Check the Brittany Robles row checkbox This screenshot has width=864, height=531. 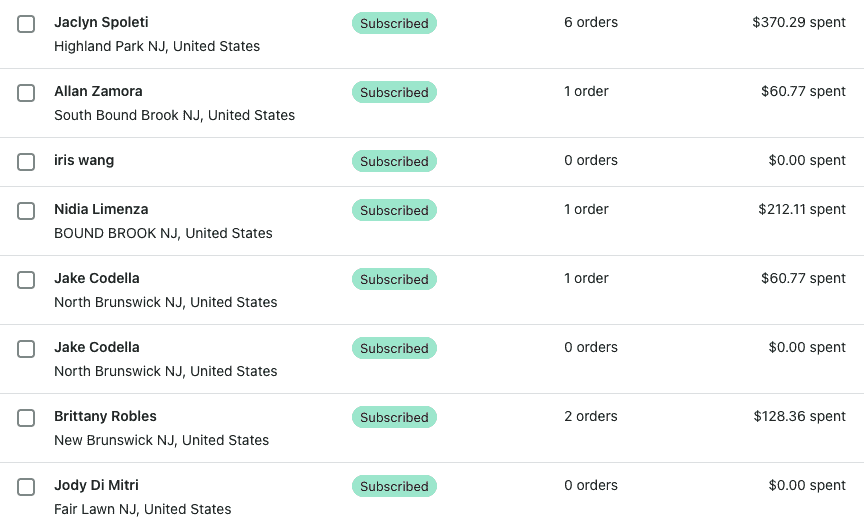point(26,418)
